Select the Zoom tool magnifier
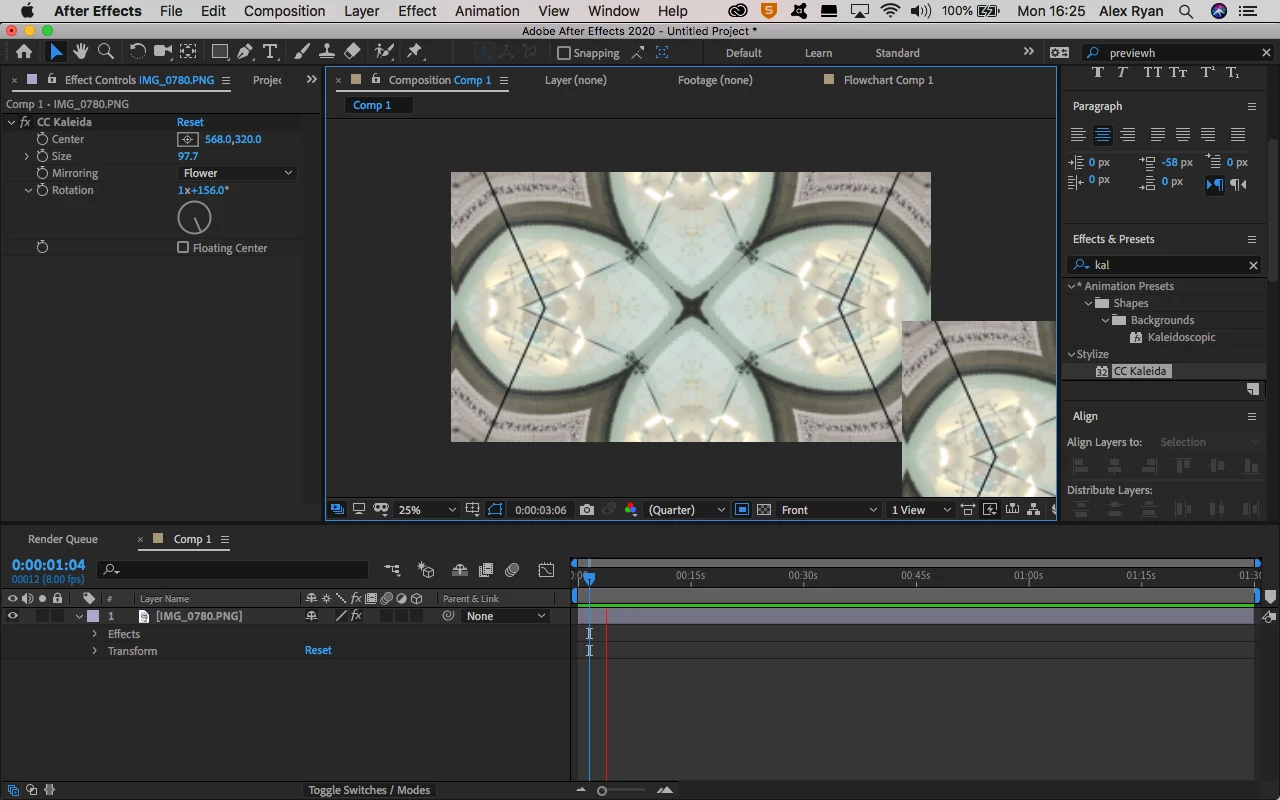The height and width of the screenshot is (800, 1280). click(105, 52)
